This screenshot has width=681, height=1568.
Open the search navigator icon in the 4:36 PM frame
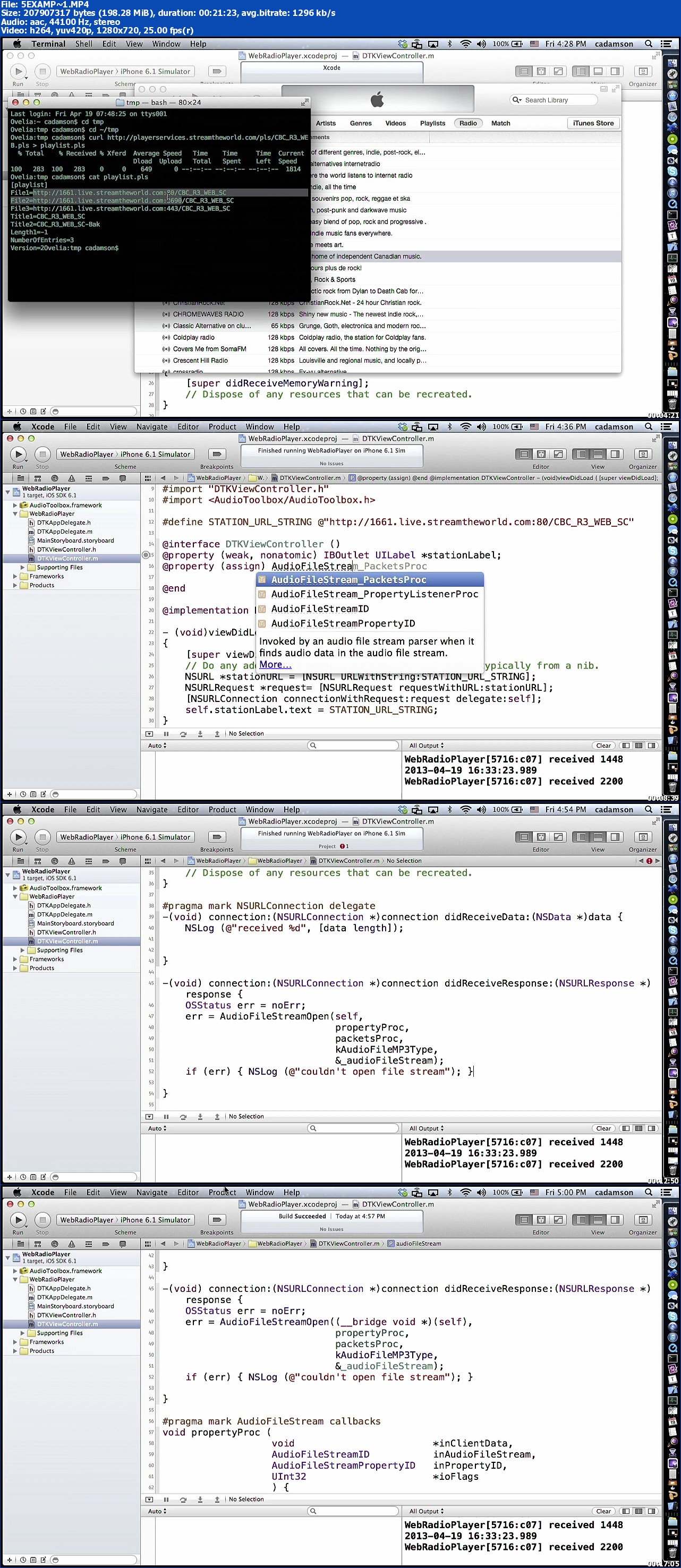tap(55, 478)
